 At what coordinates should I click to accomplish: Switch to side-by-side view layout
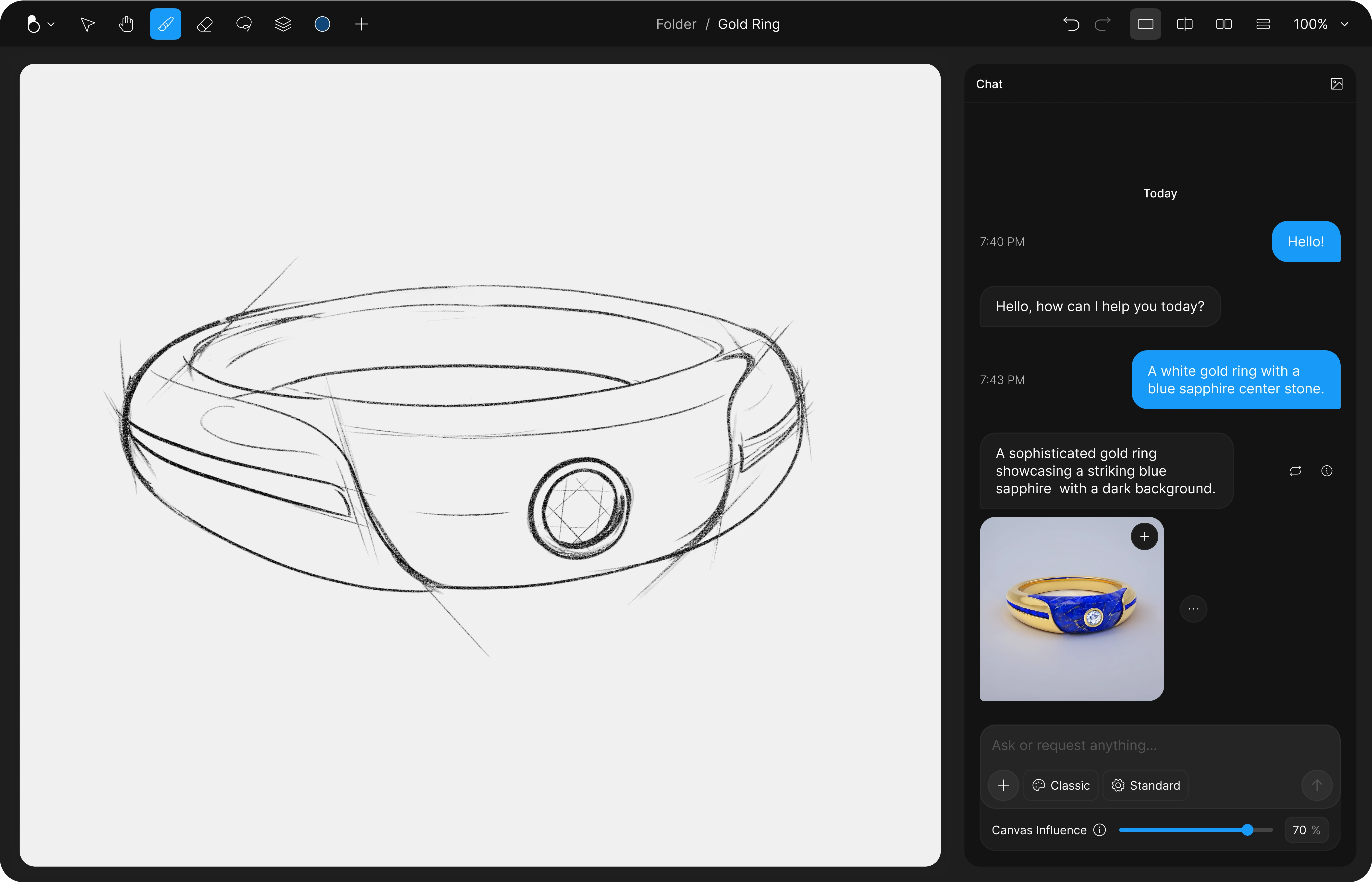pyautogui.click(x=1224, y=24)
